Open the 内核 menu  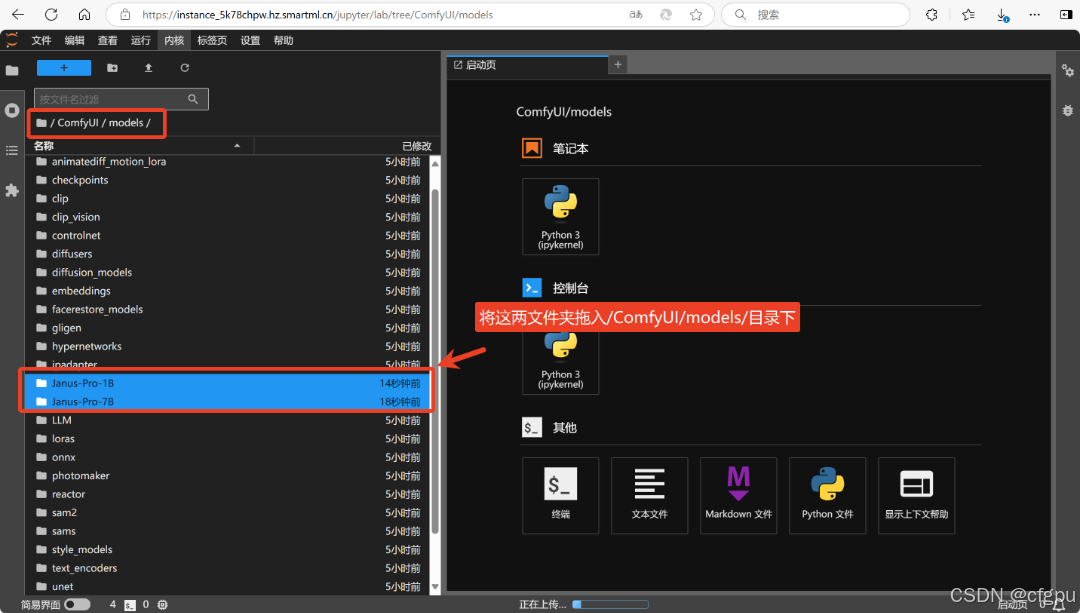pyautogui.click(x=174, y=41)
